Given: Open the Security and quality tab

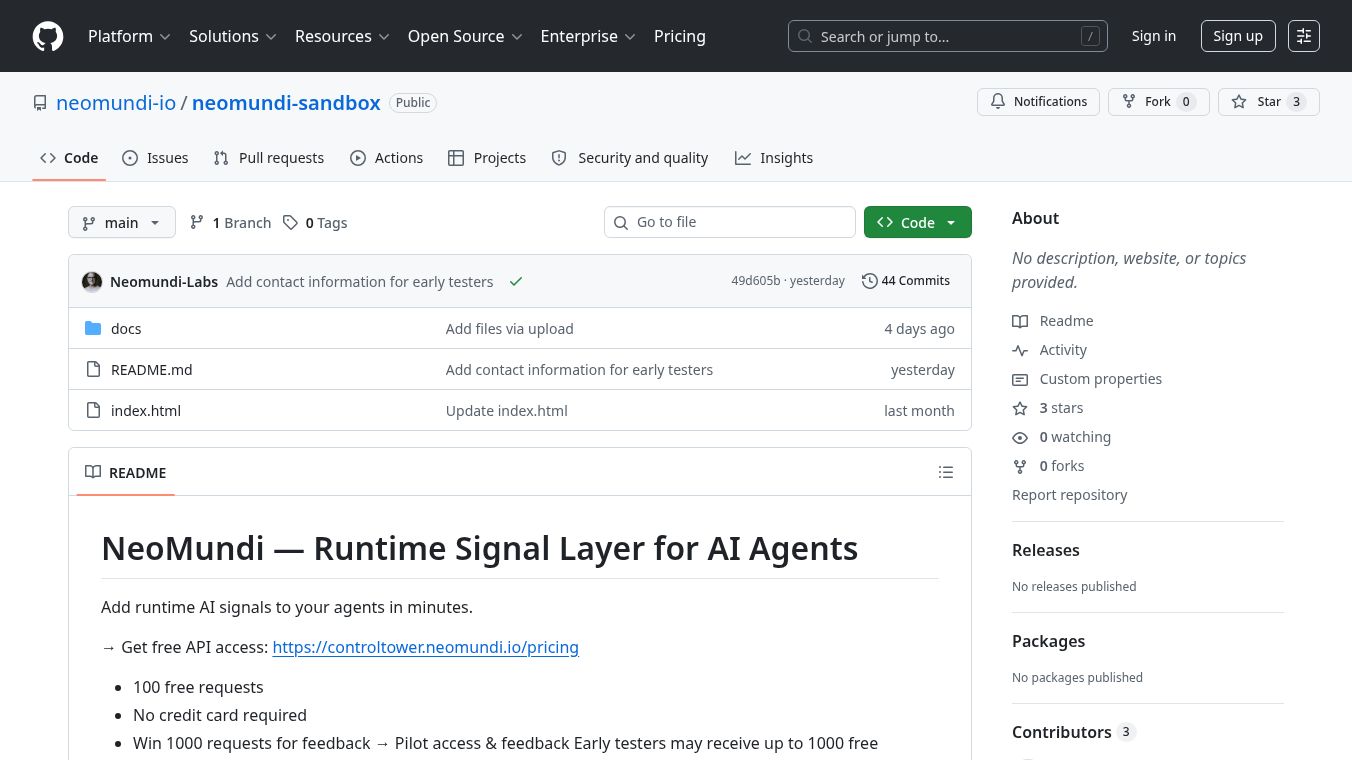Looking at the screenshot, I should [630, 158].
